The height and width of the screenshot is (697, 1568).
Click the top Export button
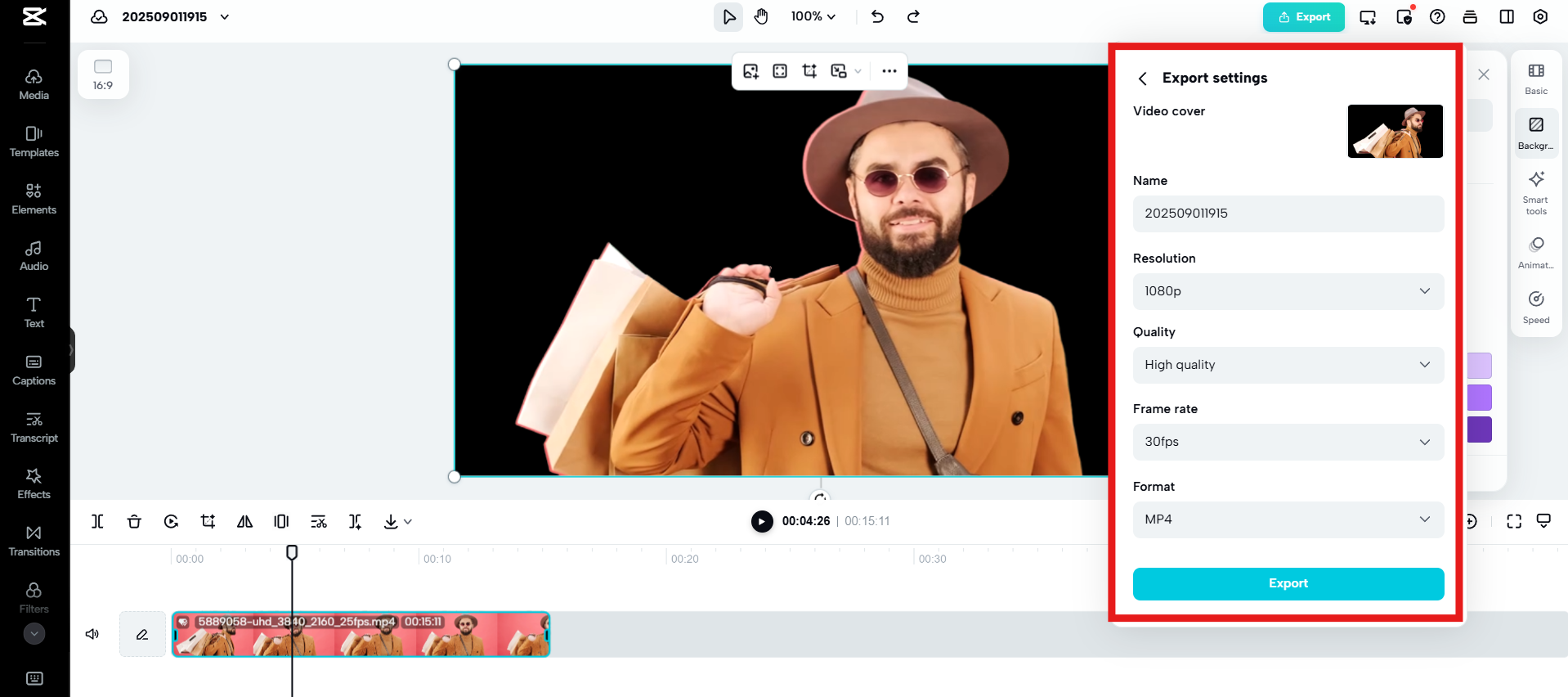tap(1304, 16)
